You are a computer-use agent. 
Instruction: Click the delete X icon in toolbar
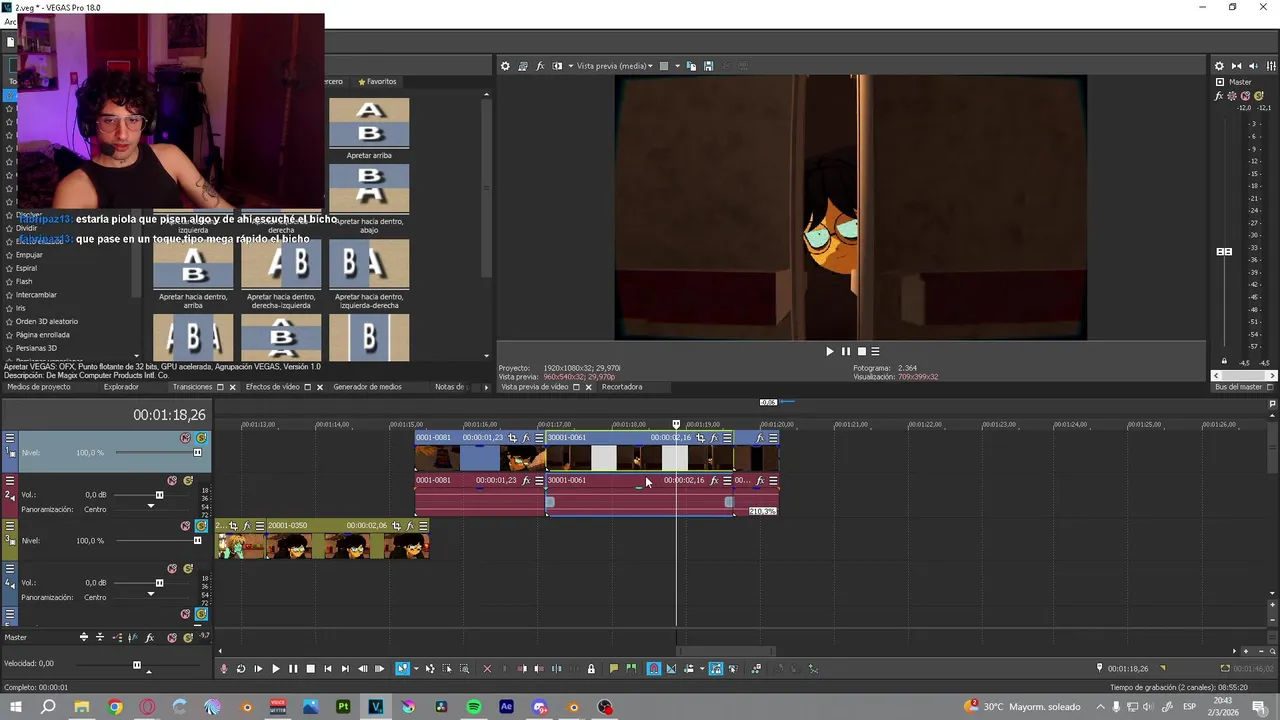coord(487,669)
